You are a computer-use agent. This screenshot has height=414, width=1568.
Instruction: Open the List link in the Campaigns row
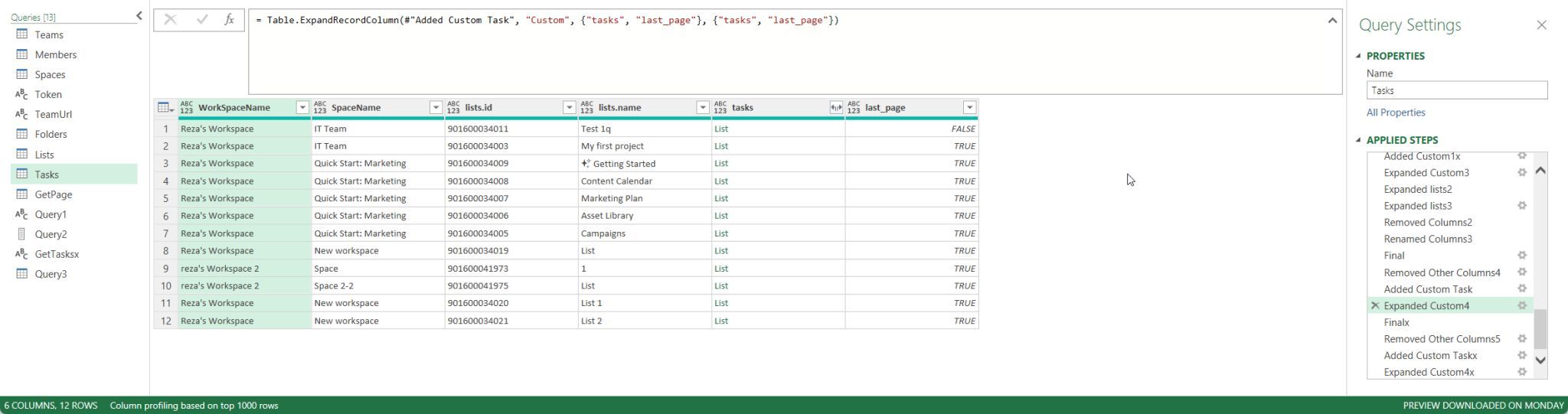pyautogui.click(x=721, y=233)
